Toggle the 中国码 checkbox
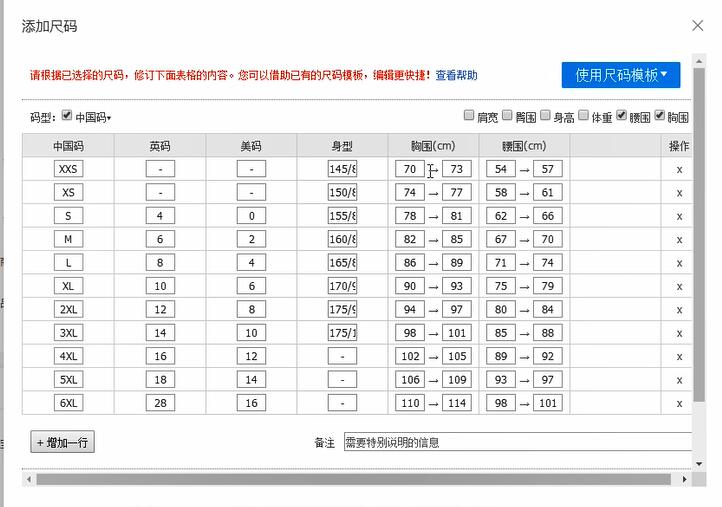The width and height of the screenshot is (722, 507). coord(67,116)
